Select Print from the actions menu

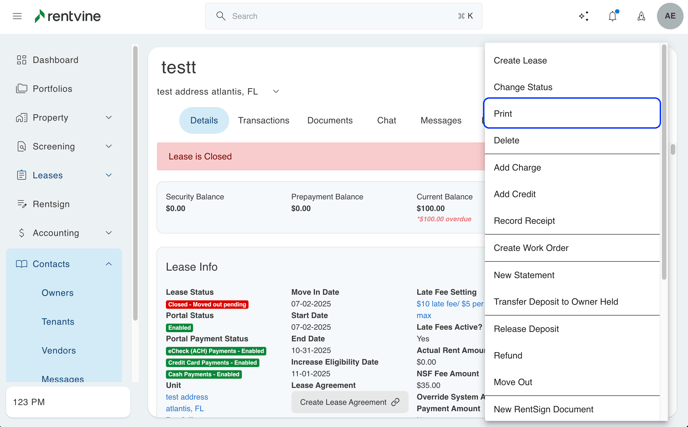571,114
